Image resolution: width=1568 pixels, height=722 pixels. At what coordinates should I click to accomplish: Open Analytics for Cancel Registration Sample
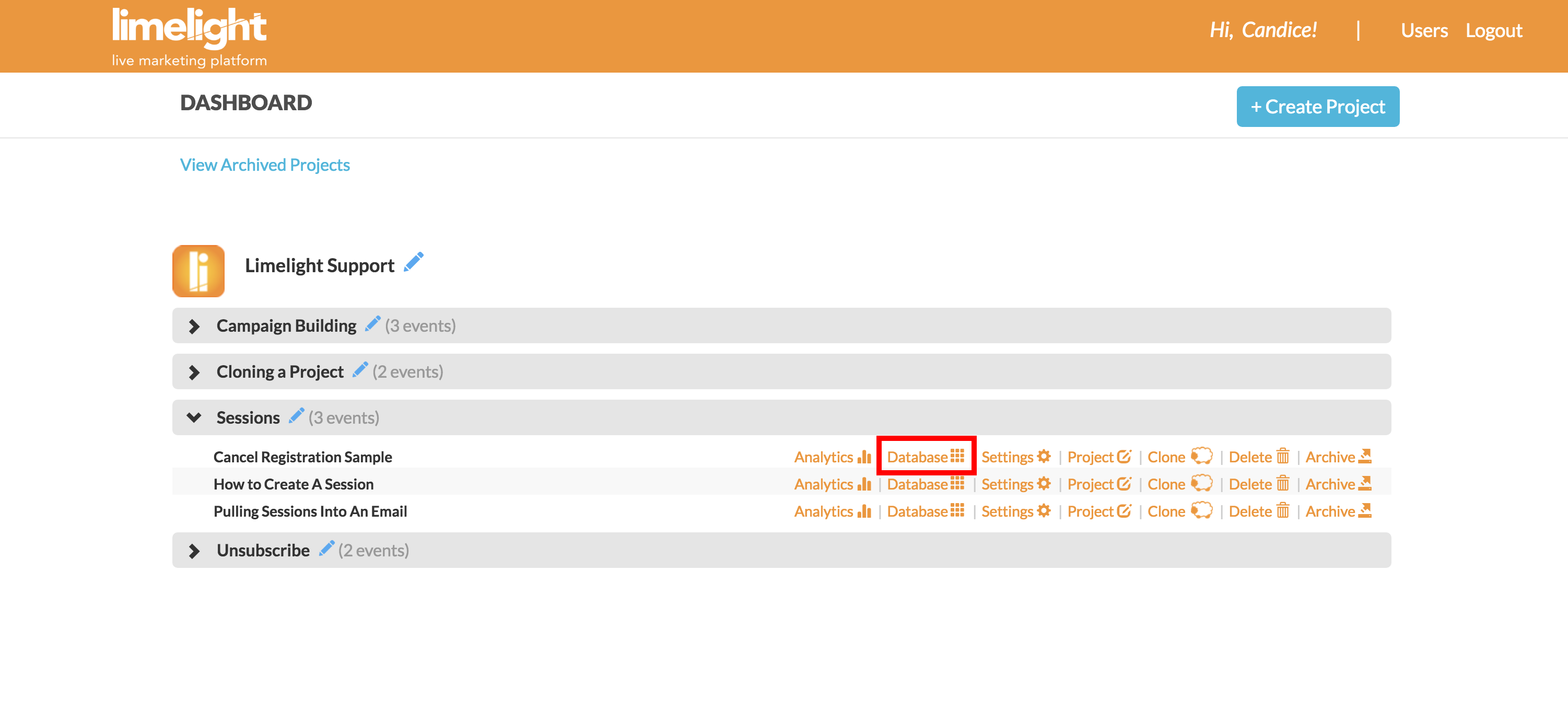click(x=832, y=457)
